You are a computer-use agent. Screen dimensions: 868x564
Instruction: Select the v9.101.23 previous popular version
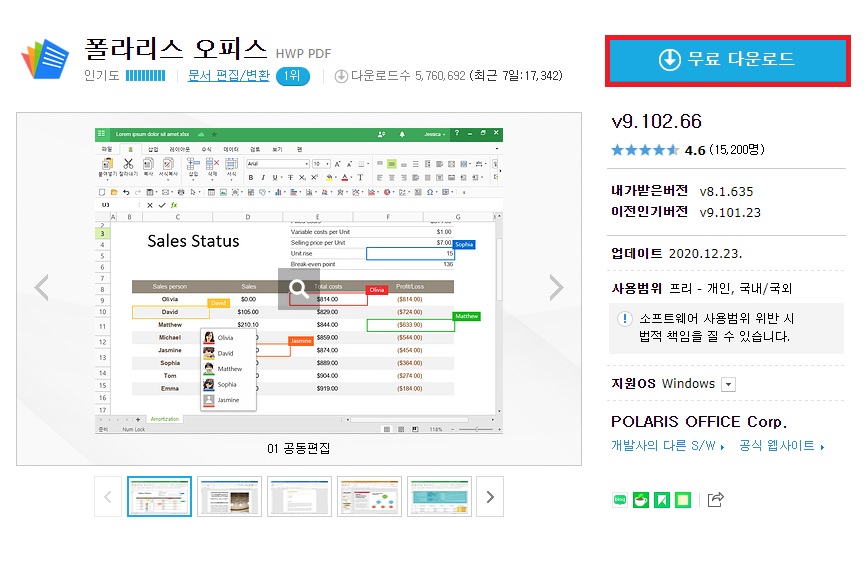[x=730, y=213]
